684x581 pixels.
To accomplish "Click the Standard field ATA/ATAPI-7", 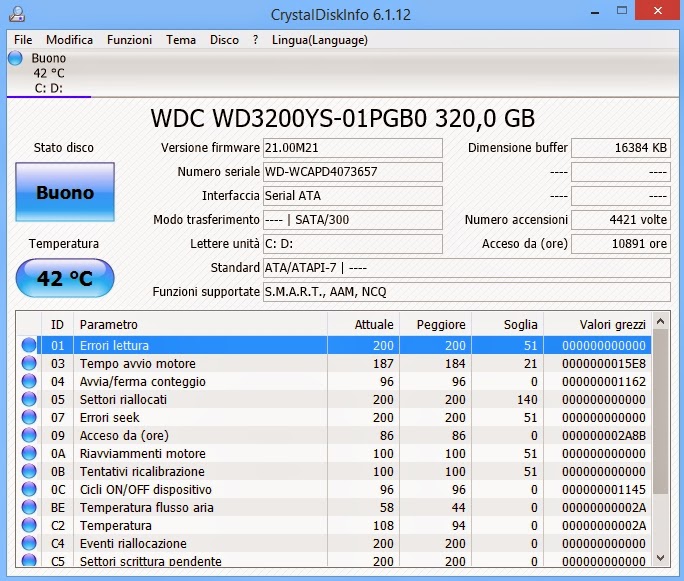I will click(467, 268).
